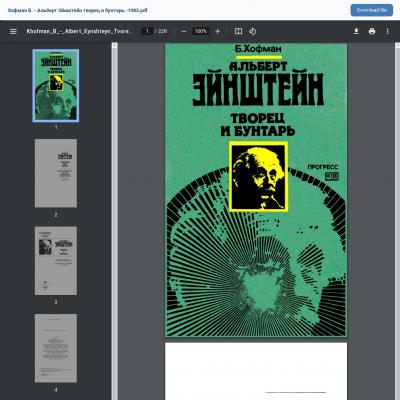Click the zoom in plus icon
This screenshot has width=400, height=400.
pos(218,31)
